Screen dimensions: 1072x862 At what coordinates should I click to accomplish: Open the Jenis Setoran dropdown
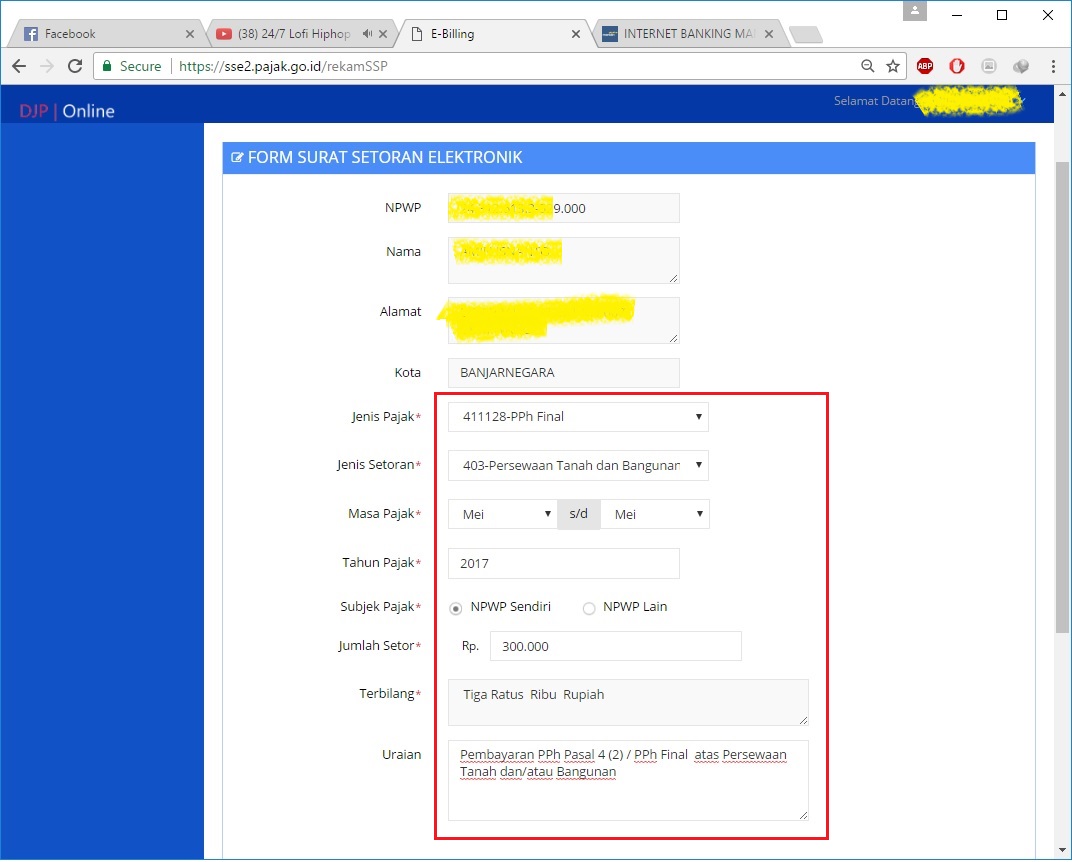pos(578,466)
